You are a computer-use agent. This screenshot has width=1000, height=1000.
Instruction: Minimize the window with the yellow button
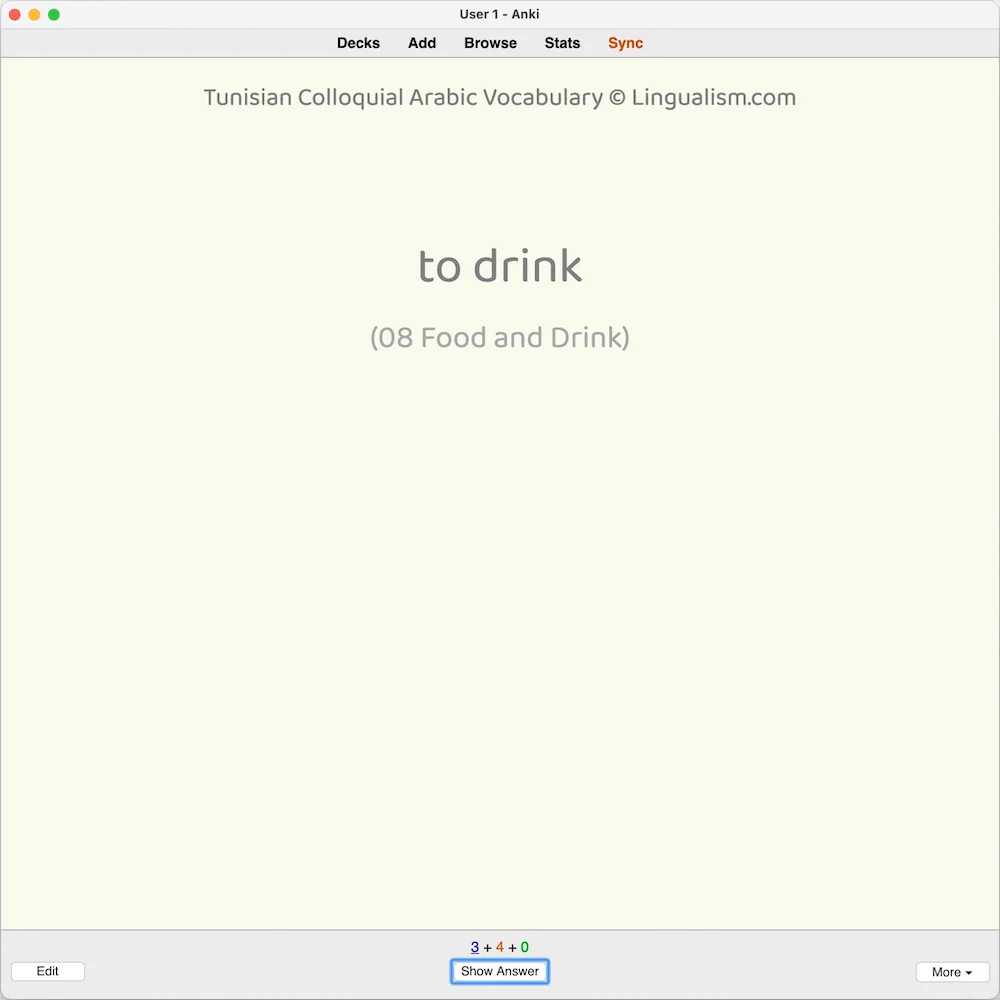pos(34,14)
